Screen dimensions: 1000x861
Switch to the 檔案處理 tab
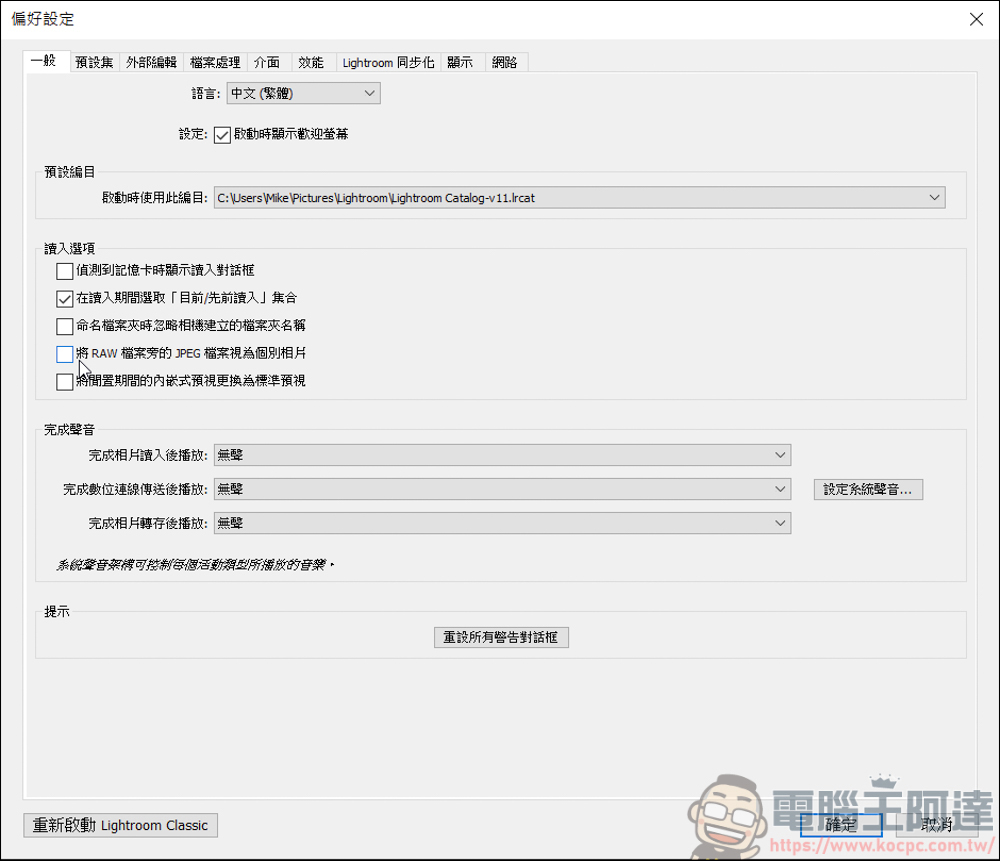coord(215,63)
